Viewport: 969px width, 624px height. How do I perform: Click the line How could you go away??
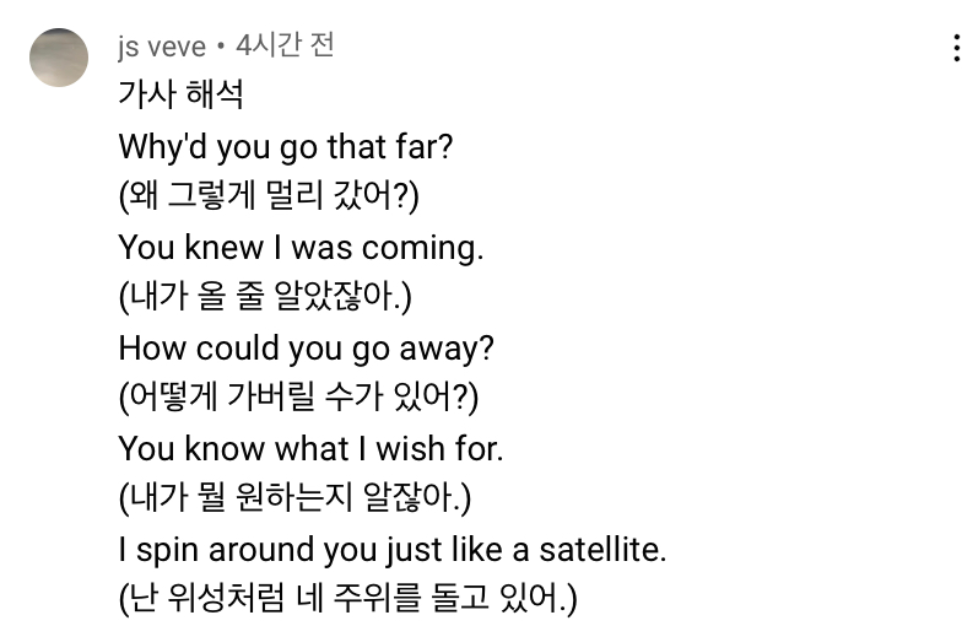[307, 348]
